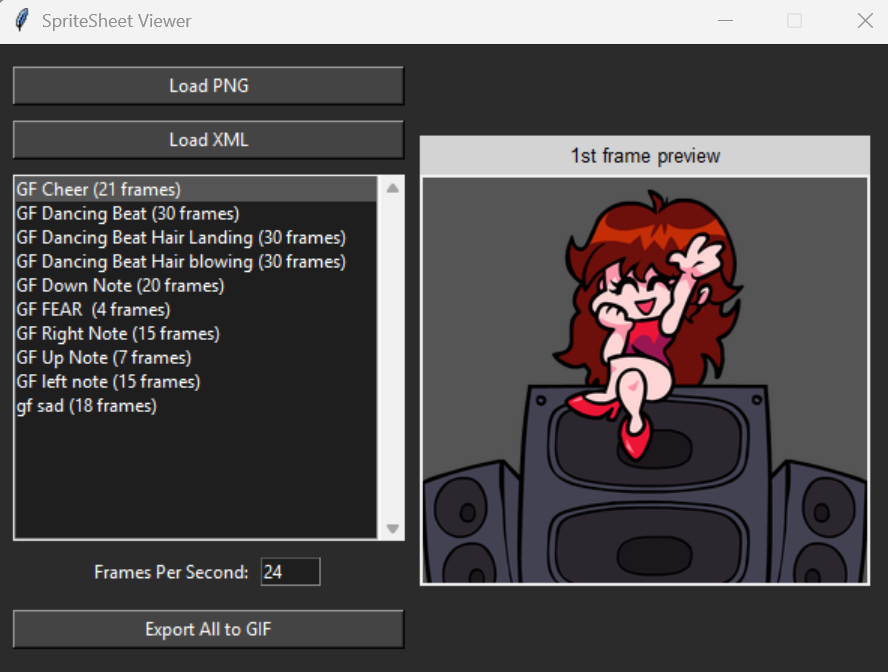888x672 pixels.
Task: Pick GF Dancing Beat Hair blowing animation
Action: pos(196,262)
